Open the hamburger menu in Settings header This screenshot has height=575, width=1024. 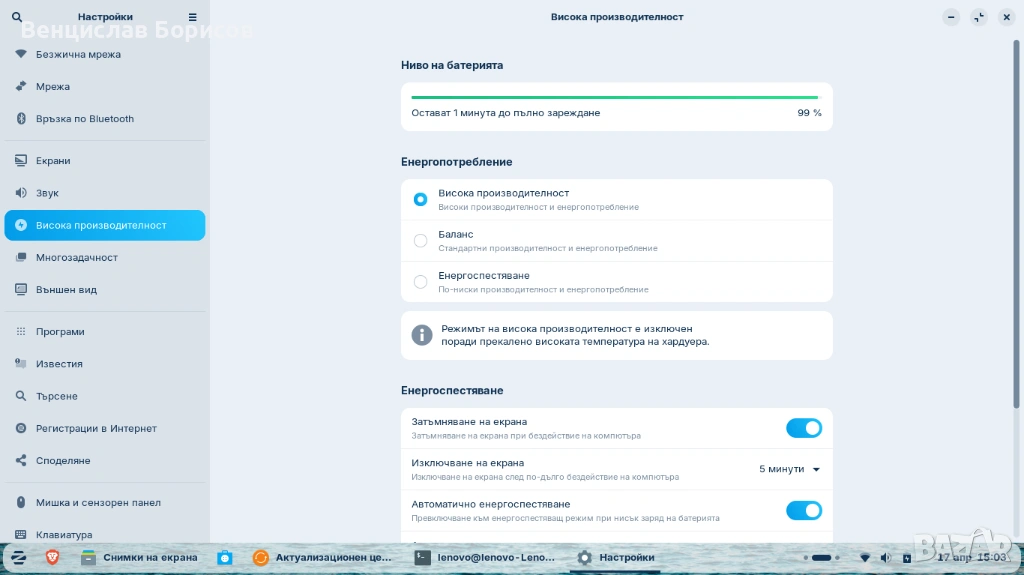(193, 17)
